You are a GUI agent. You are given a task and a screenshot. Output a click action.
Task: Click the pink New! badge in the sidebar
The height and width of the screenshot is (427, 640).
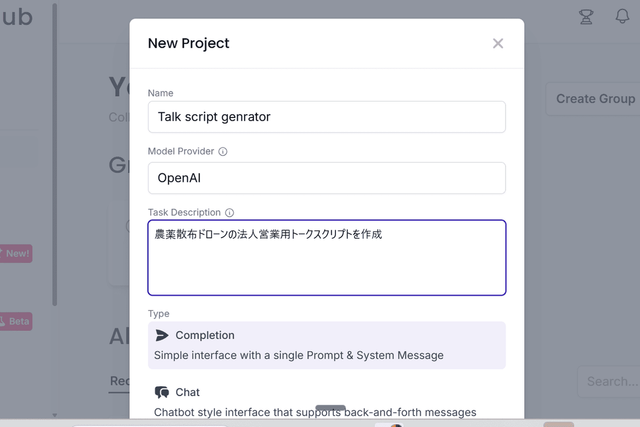point(17,254)
